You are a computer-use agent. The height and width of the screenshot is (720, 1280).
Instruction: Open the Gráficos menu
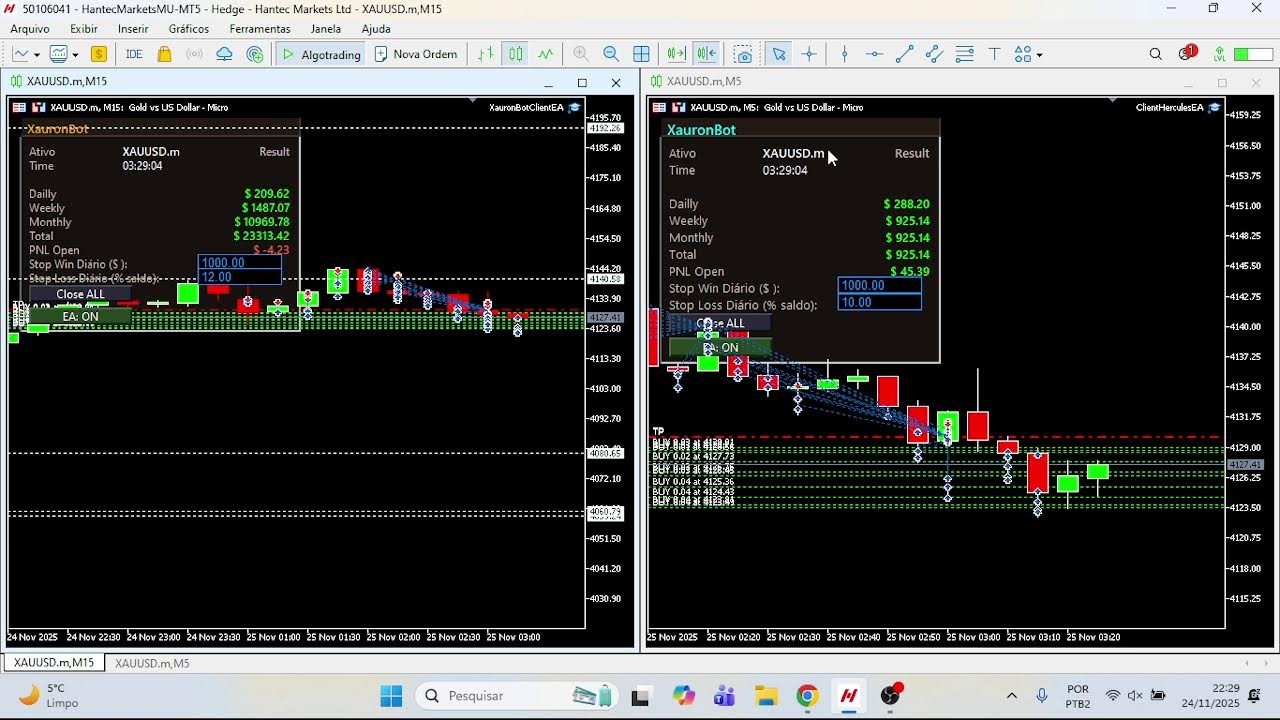(x=189, y=29)
